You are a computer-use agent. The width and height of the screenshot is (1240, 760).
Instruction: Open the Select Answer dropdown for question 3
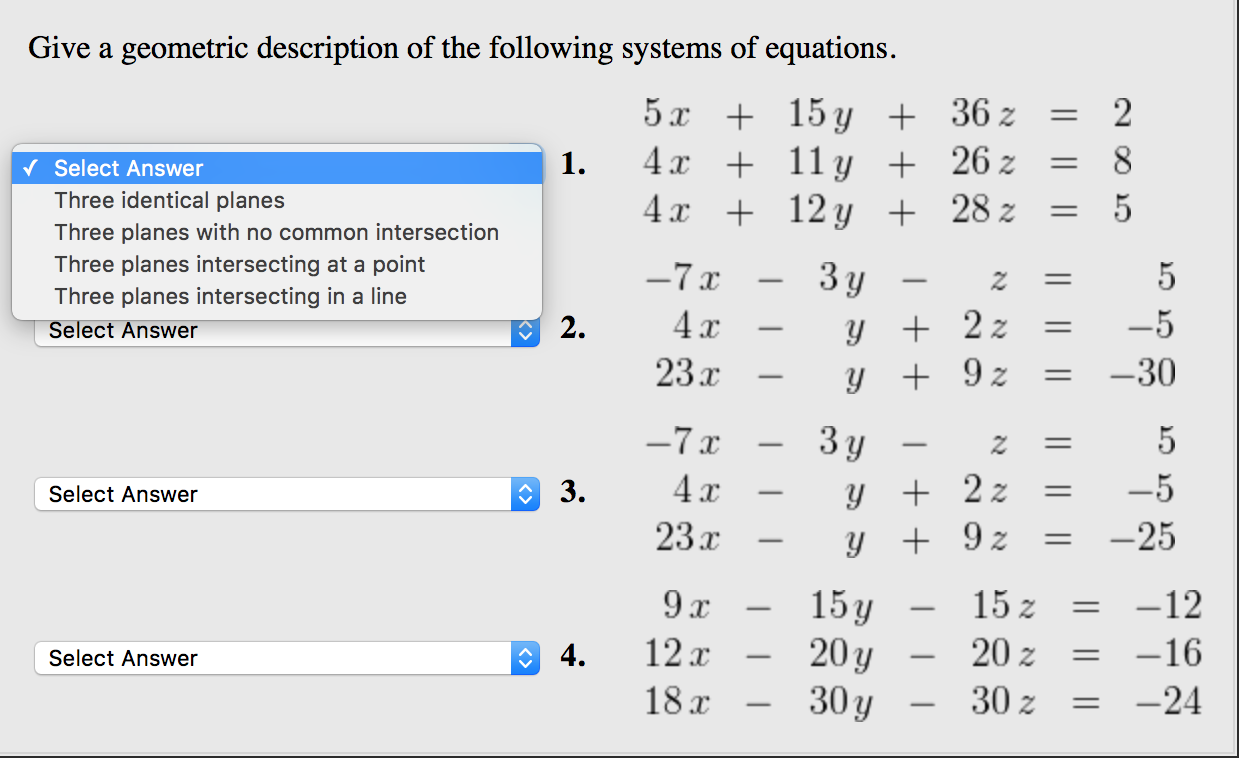[280, 494]
